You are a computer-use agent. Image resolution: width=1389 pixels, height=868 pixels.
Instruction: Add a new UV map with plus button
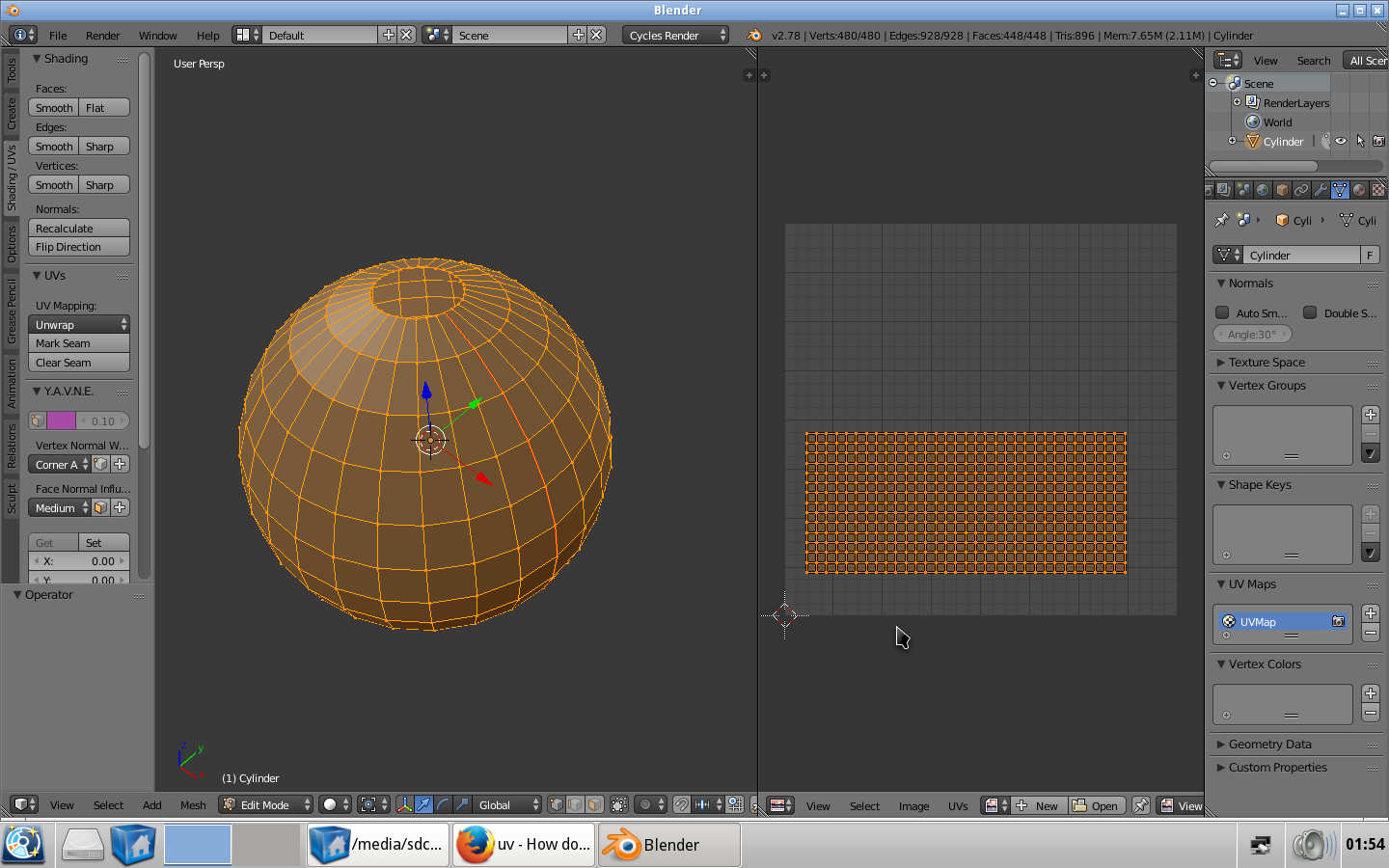point(1371,613)
